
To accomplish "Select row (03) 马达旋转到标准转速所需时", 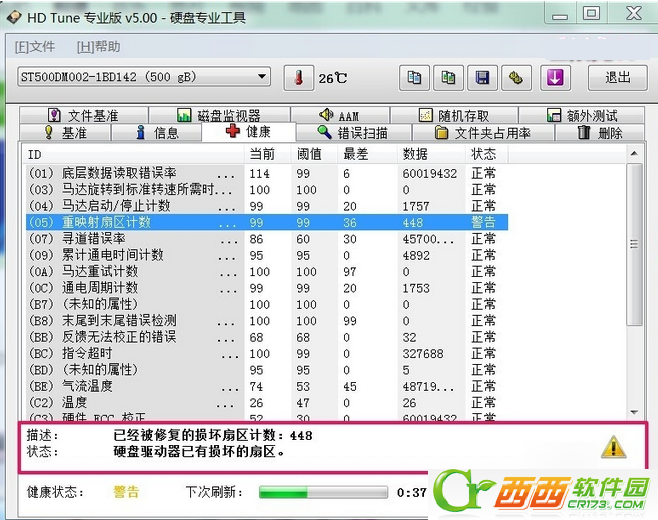I will click(267, 189).
